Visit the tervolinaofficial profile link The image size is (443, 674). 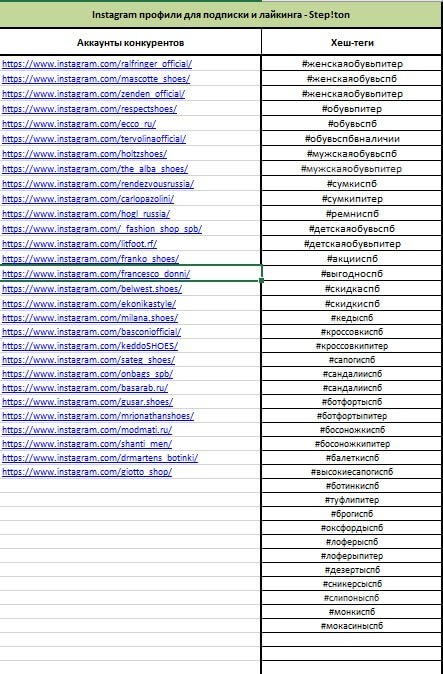point(94,139)
